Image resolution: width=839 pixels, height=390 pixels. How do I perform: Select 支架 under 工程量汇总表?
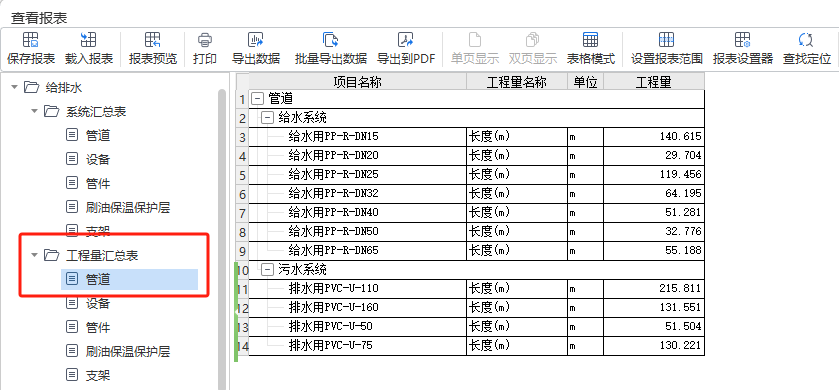click(98, 375)
